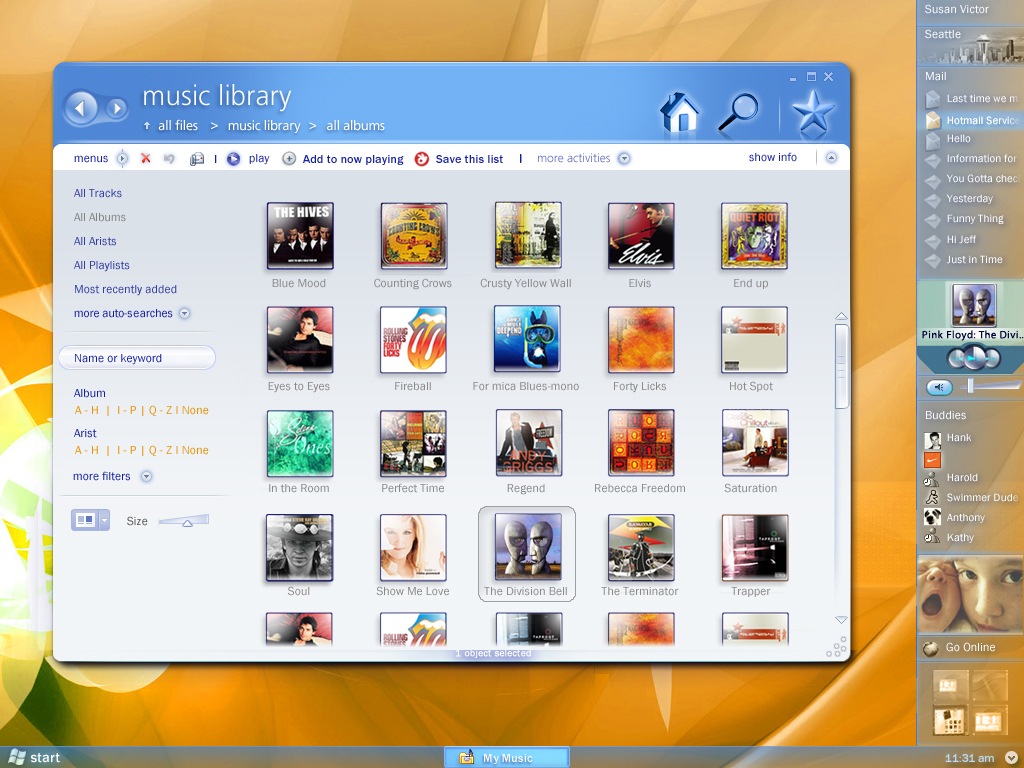
Task: Open the Last time we m mail
Action: (x=982, y=99)
